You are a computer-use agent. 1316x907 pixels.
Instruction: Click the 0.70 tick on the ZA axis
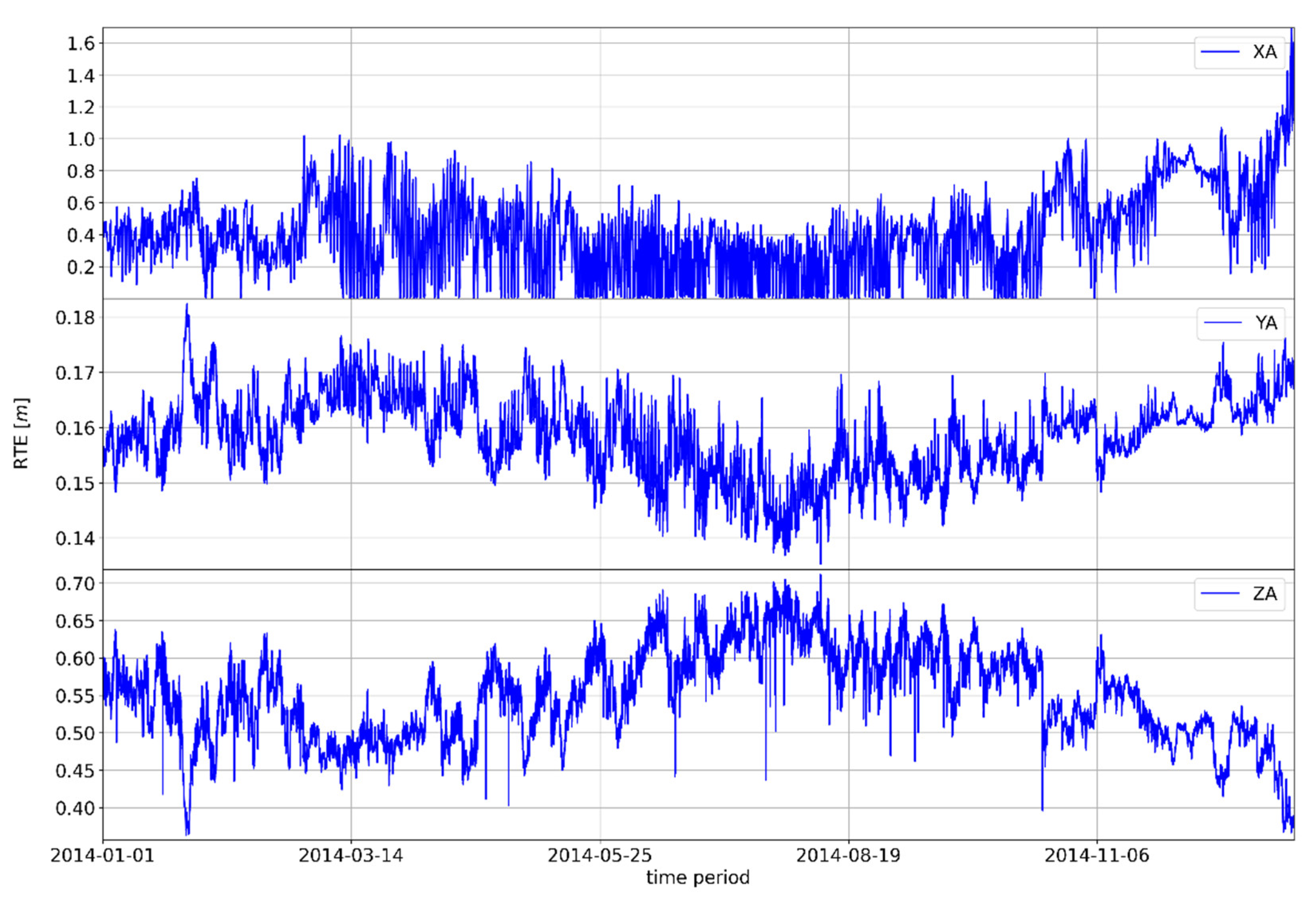click(75, 584)
